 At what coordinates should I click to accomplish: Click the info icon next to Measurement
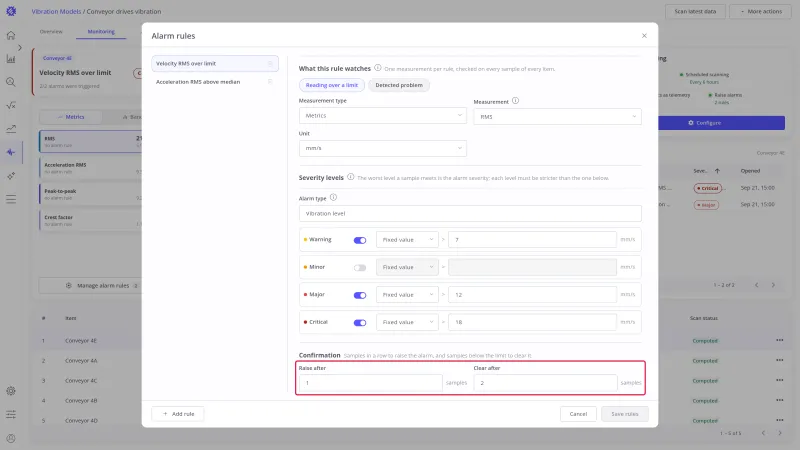(515, 101)
